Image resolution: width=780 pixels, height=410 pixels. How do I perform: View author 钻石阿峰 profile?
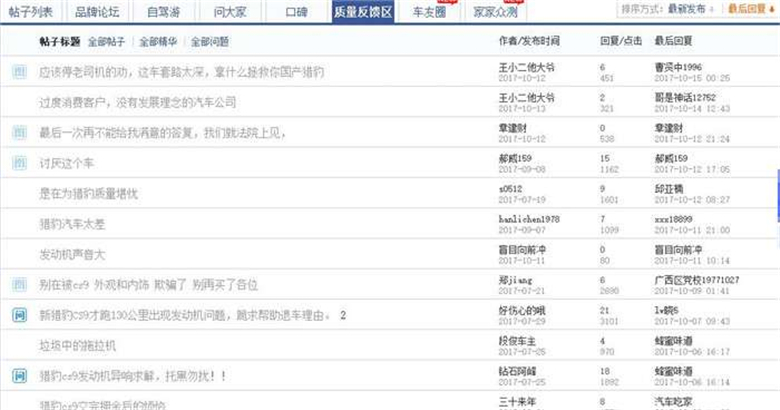tap(517, 371)
